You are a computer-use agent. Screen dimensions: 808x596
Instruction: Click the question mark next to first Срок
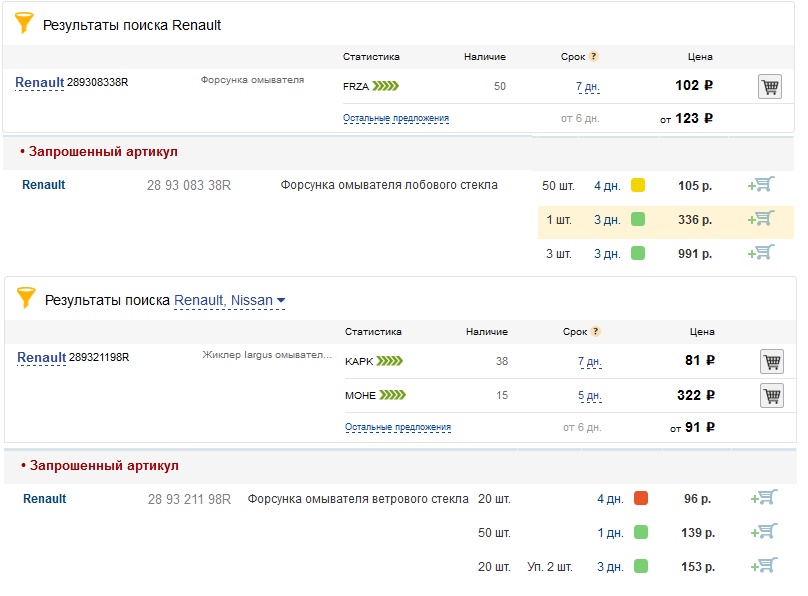tap(594, 57)
